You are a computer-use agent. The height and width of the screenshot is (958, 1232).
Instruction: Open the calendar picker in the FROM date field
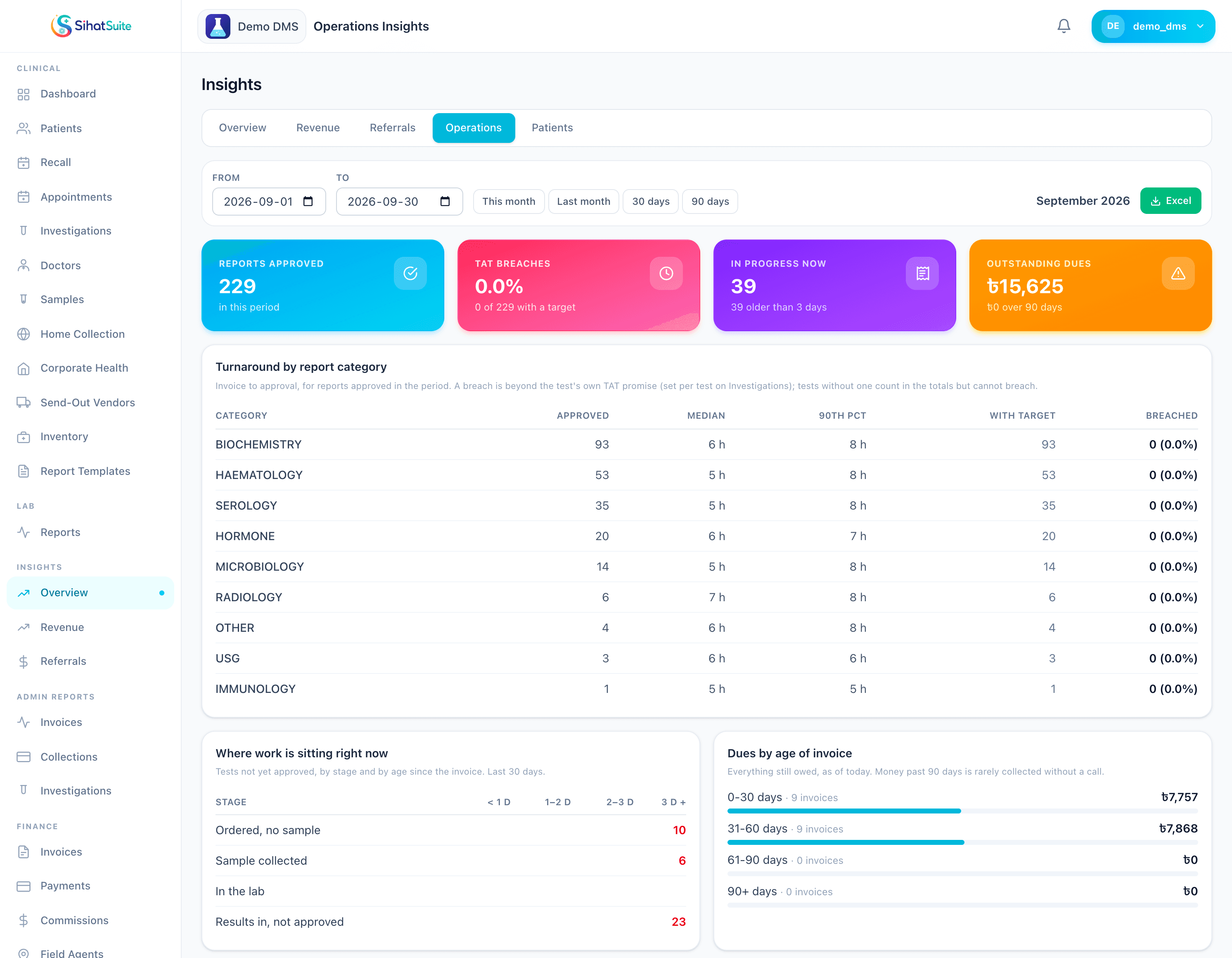(308, 202)
